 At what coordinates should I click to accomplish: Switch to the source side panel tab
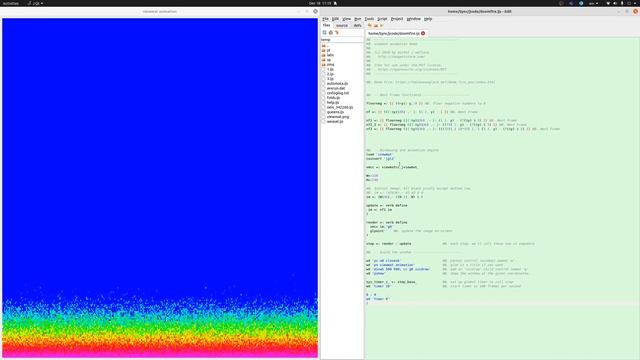click(x=342, y=26)
